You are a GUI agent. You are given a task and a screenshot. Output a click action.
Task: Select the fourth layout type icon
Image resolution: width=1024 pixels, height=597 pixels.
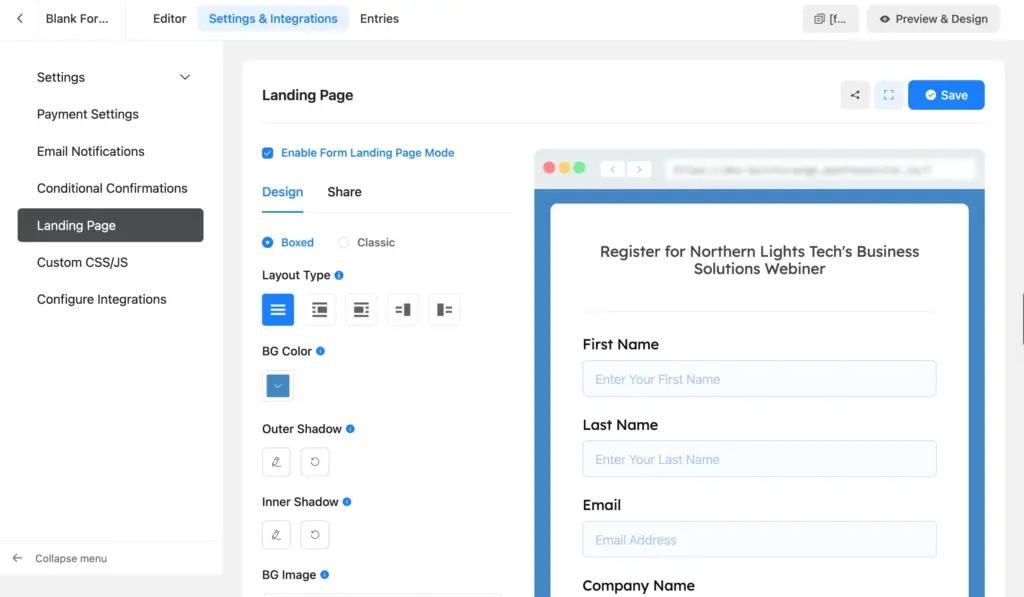pyautogui.click(x=403, y=310)
